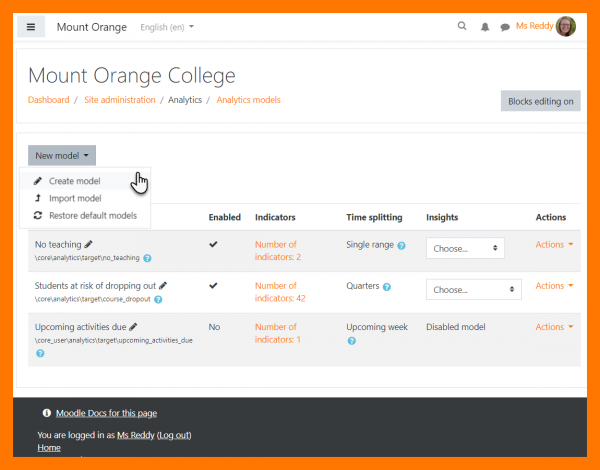Click edit pencil next to Students at risk
This screenshot has width=600, height=470.
163,285
